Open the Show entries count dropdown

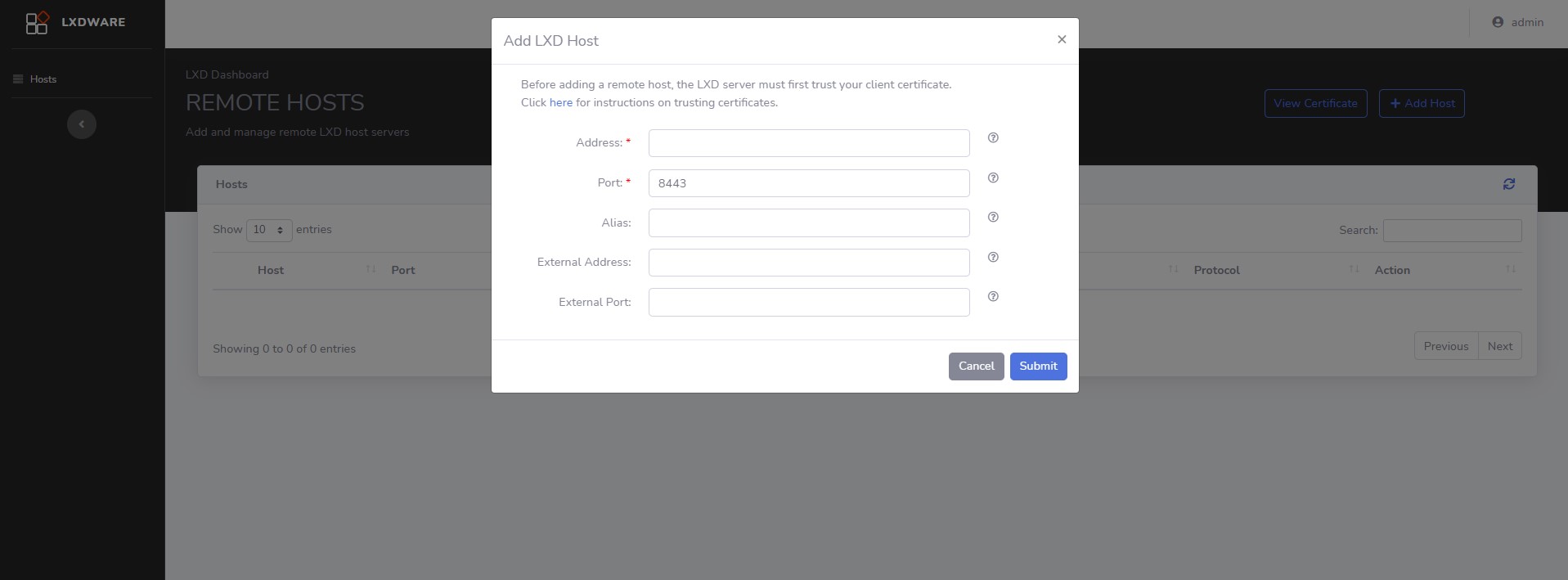[x=269, y=230]
